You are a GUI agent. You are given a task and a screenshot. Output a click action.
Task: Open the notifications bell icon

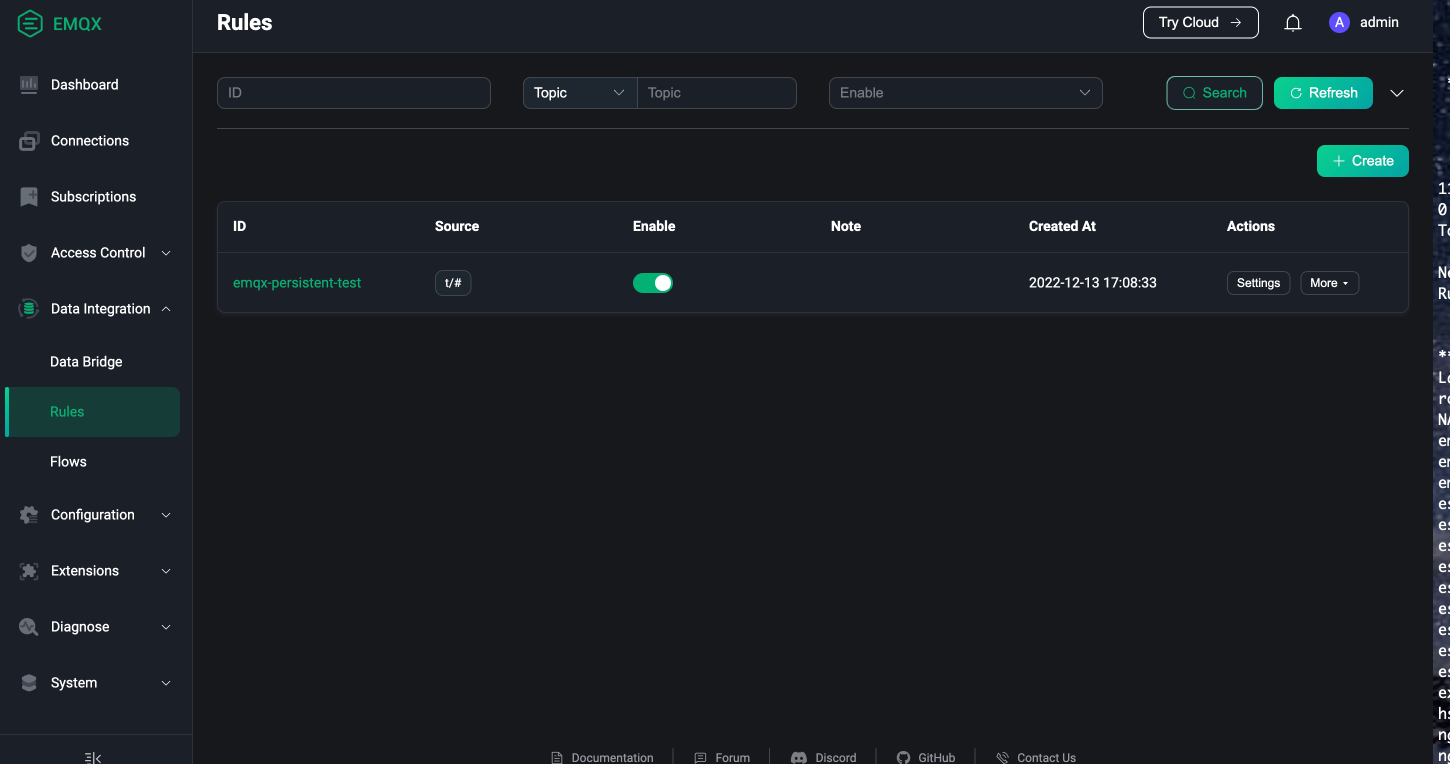[x=1293, y=23]
